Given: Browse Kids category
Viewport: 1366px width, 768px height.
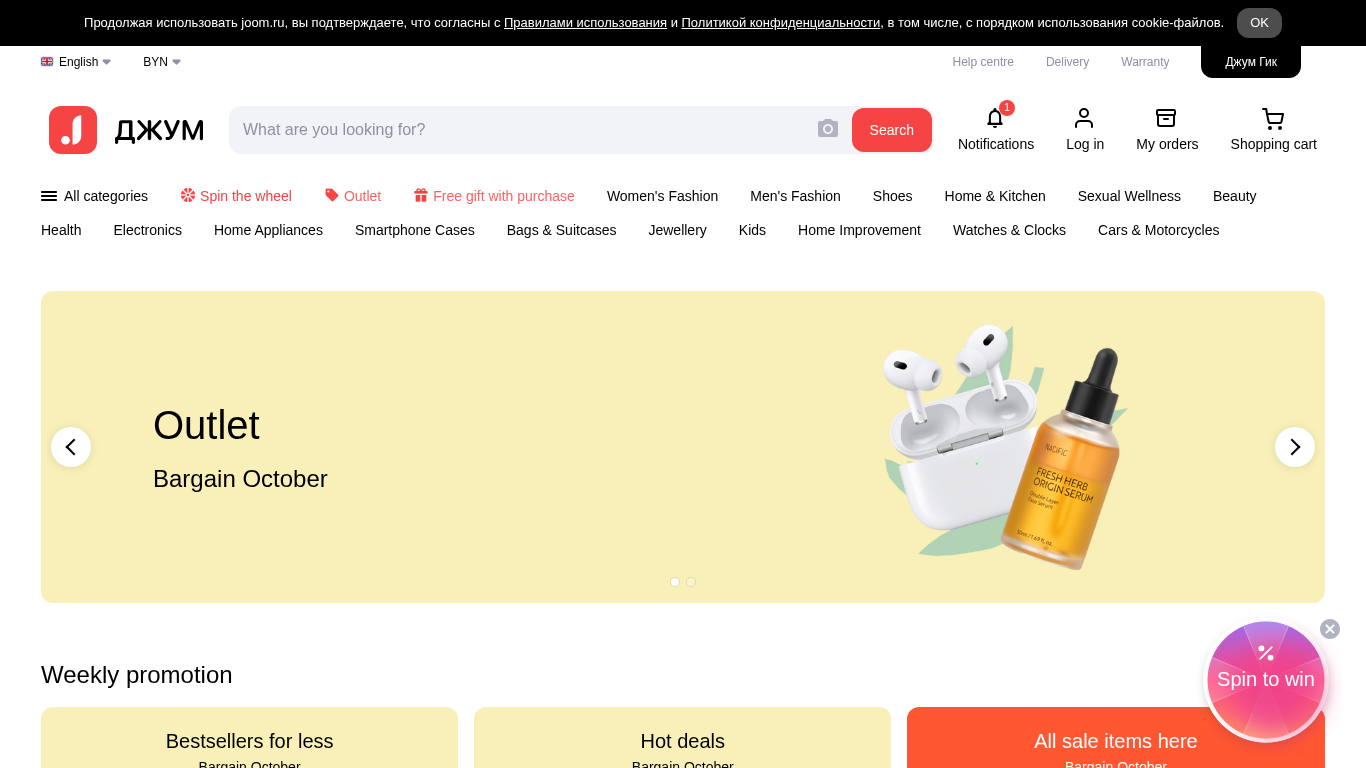Looking at the screenshot, I should click(x=752, y=230).
